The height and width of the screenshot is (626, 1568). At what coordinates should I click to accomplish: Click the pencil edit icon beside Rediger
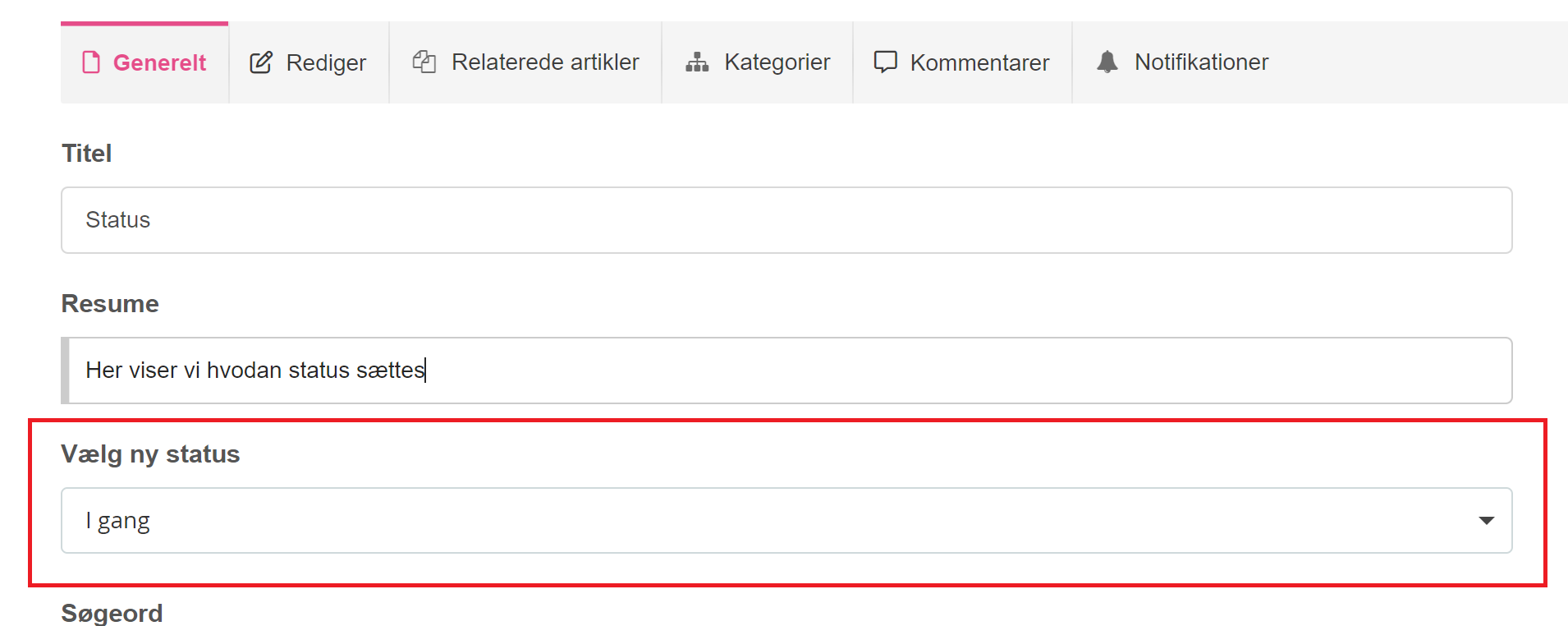(261, 62)
